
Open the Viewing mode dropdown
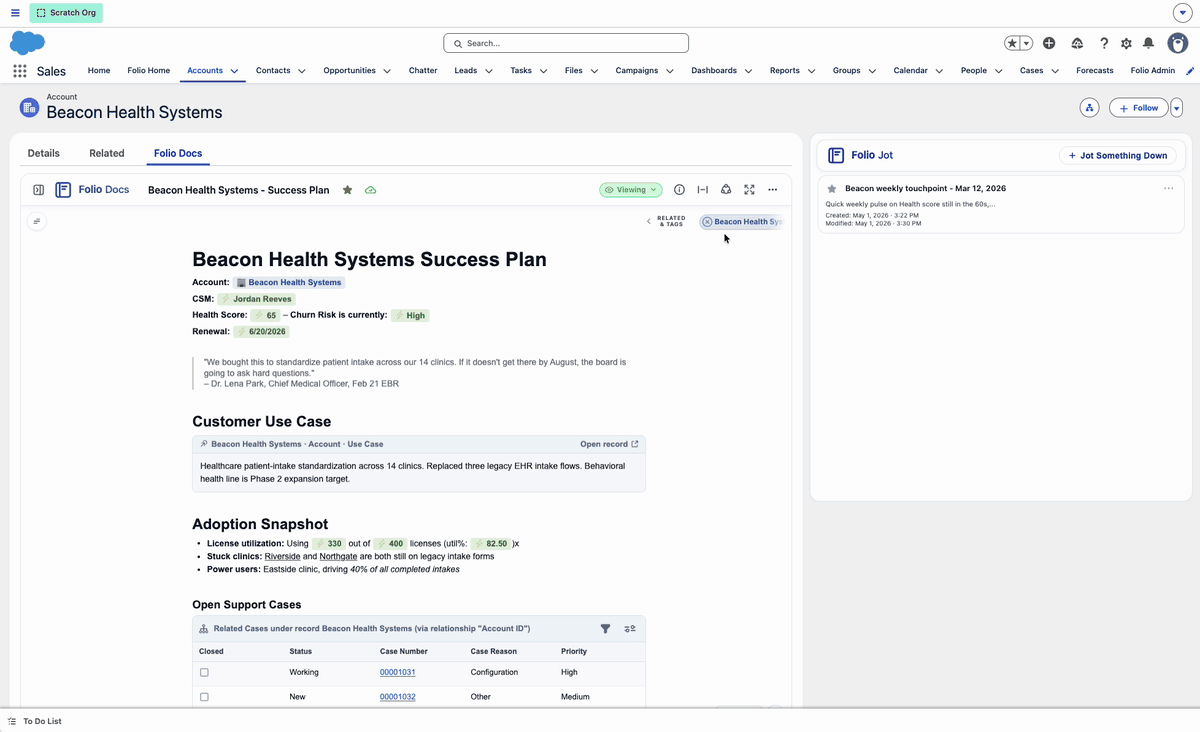631,190
